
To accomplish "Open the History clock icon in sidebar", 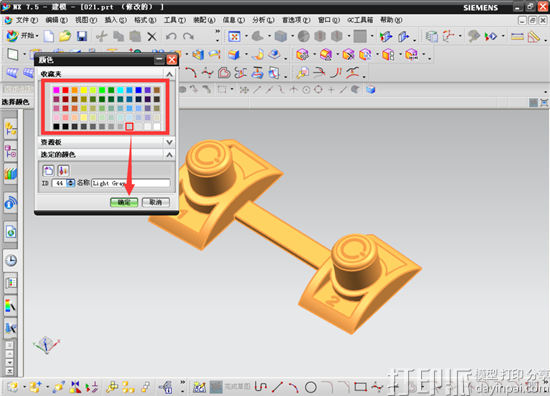I will pos(11,260).
